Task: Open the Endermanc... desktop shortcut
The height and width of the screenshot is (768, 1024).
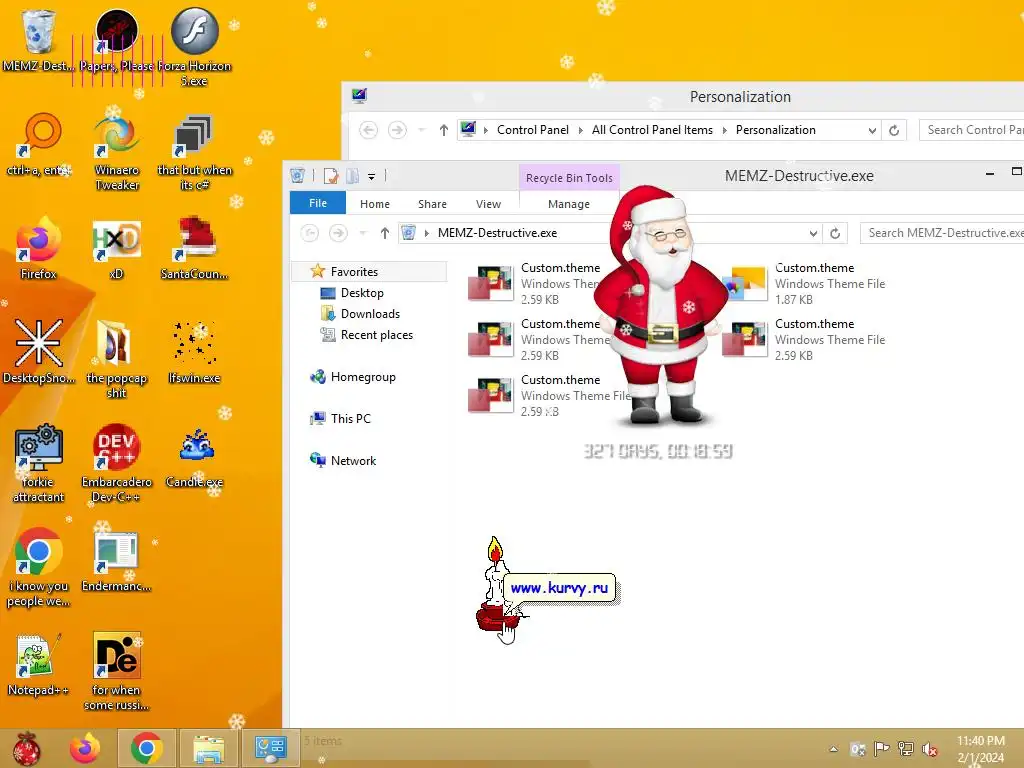Action: pyautogui.click(x=117, y=562)
